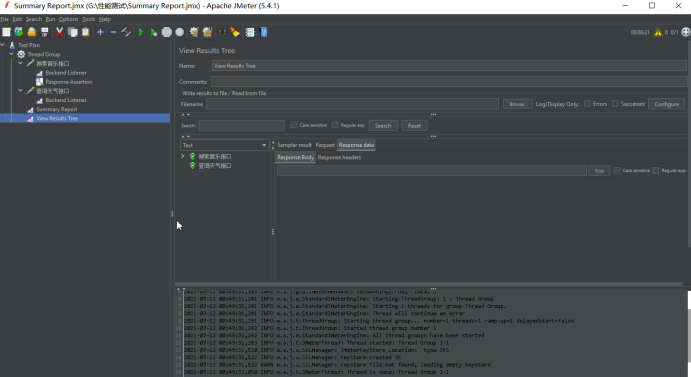Enable the Errors only checkbox
Screen dimensions: 691x377
point(587,104)
